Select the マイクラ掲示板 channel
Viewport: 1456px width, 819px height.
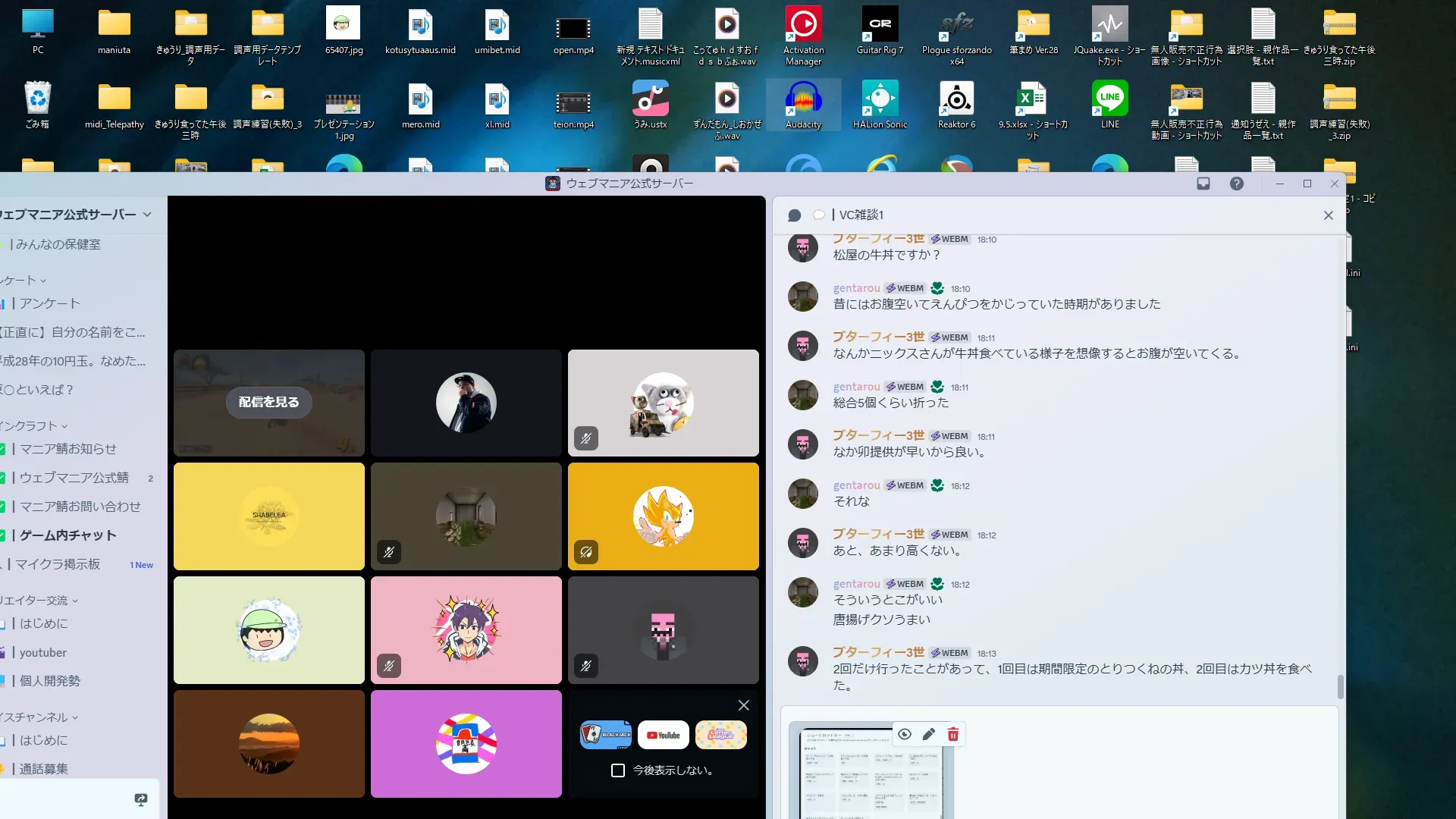pos(58,564)
